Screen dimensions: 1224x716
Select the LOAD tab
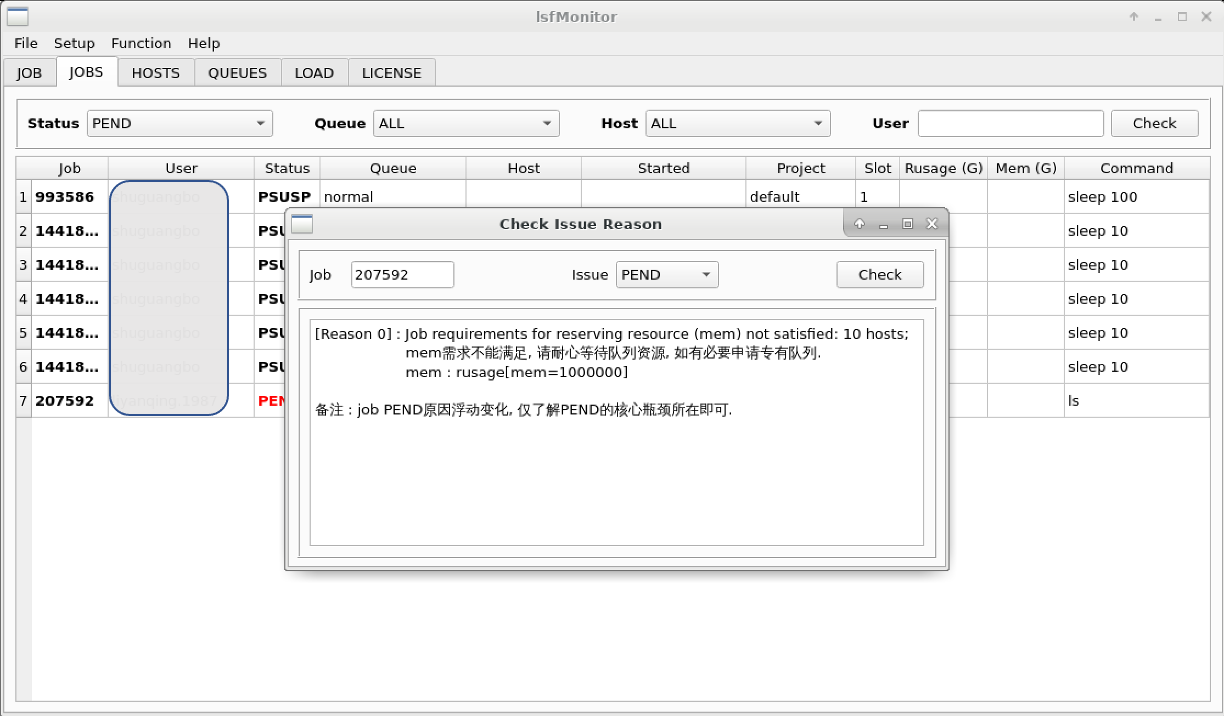(x=314, y=72)
